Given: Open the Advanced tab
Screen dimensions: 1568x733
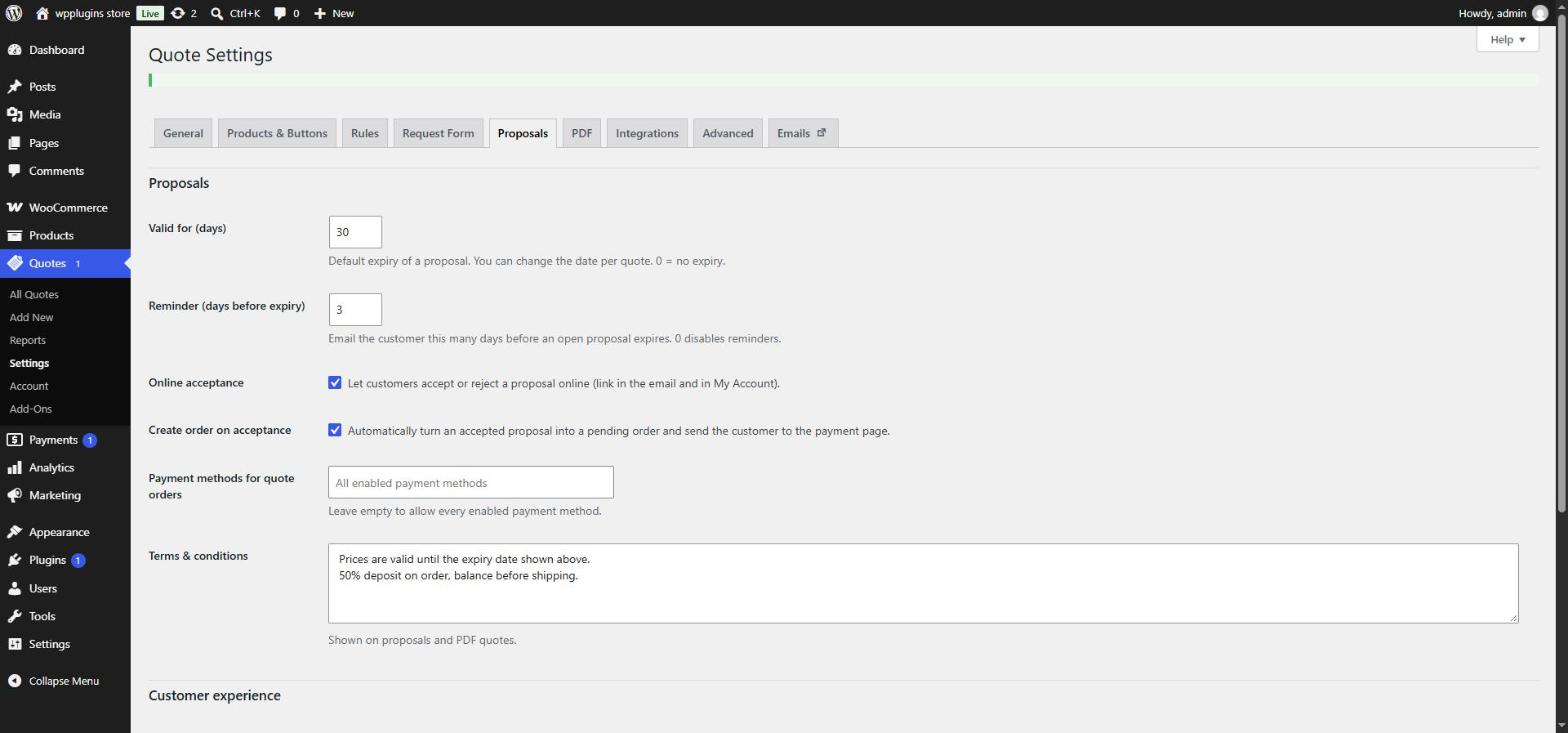Looking at the screenshot, I should click(727, 133).
